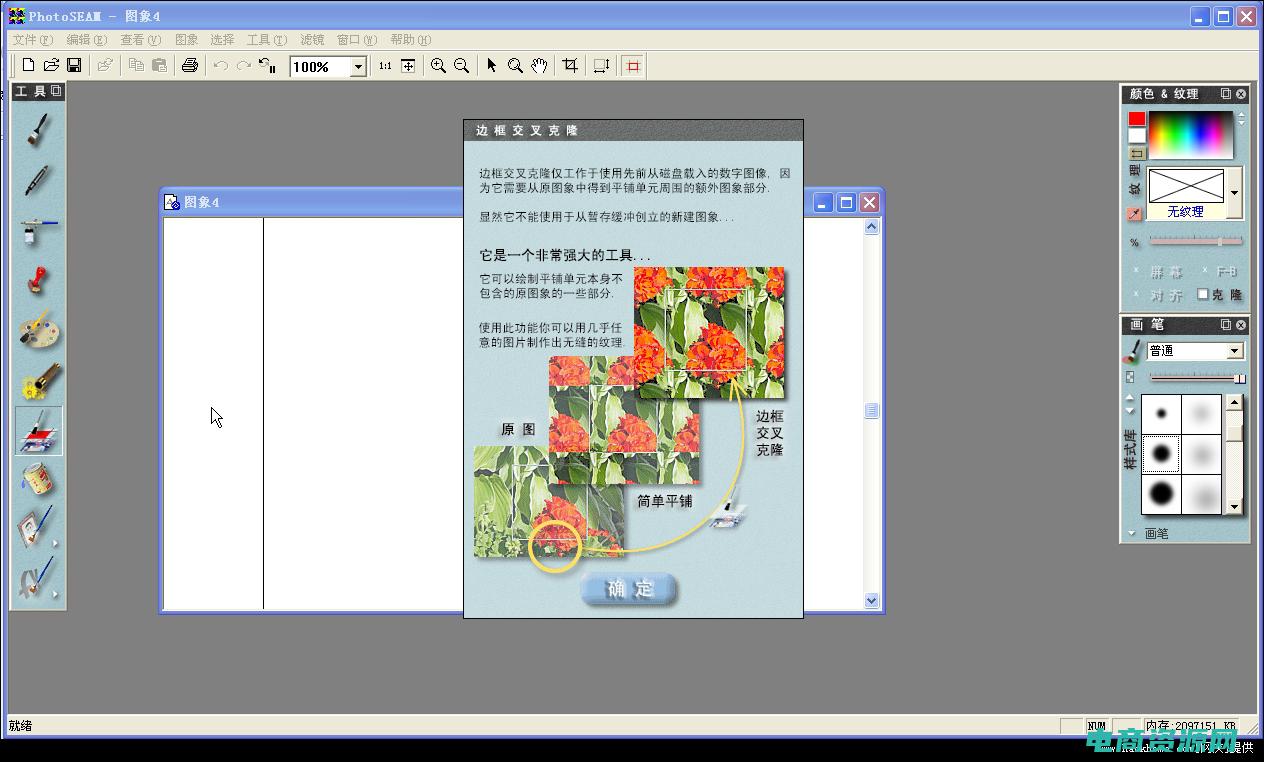Open the brush type 普通 dropdown
The width and height of the screenshot is (1264, 762).
pyautogui.click(x=1235, y=351)
